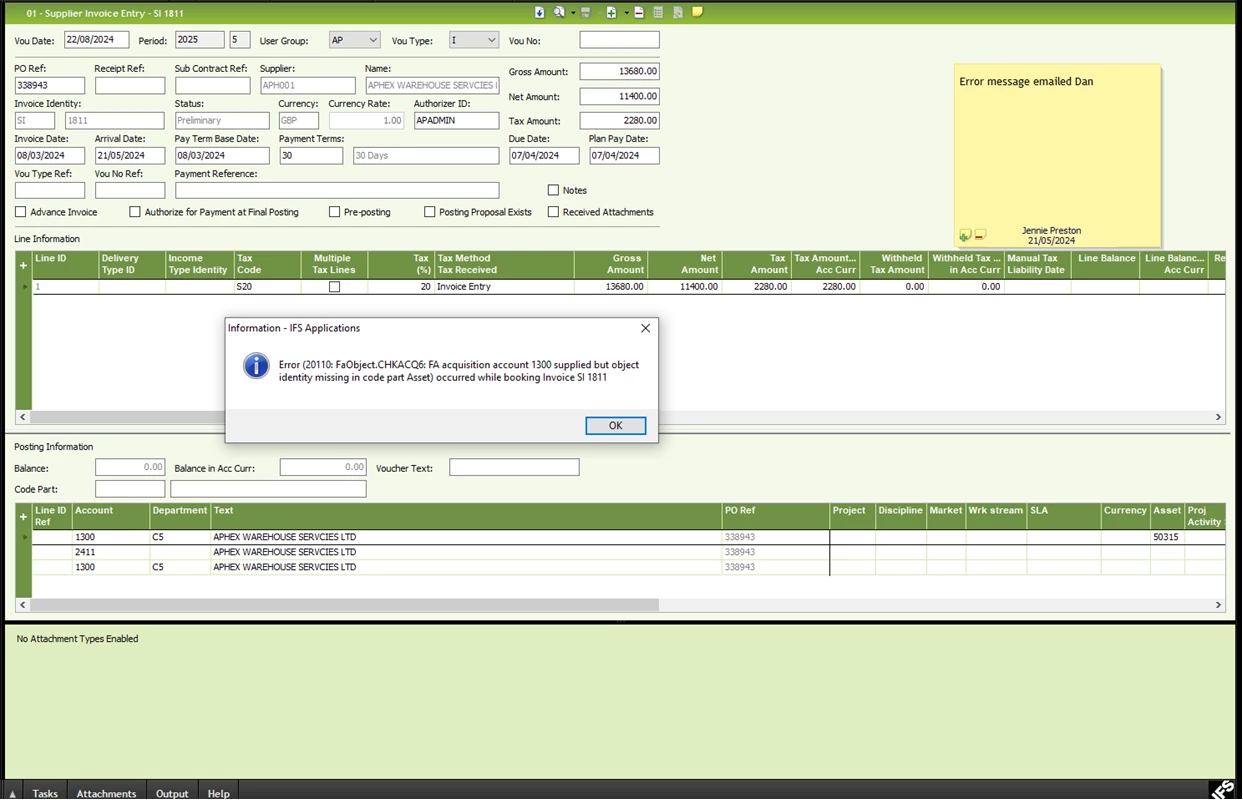
Task: Open the Output menu in the bottom bar
Action: click(x=172, y=793)
